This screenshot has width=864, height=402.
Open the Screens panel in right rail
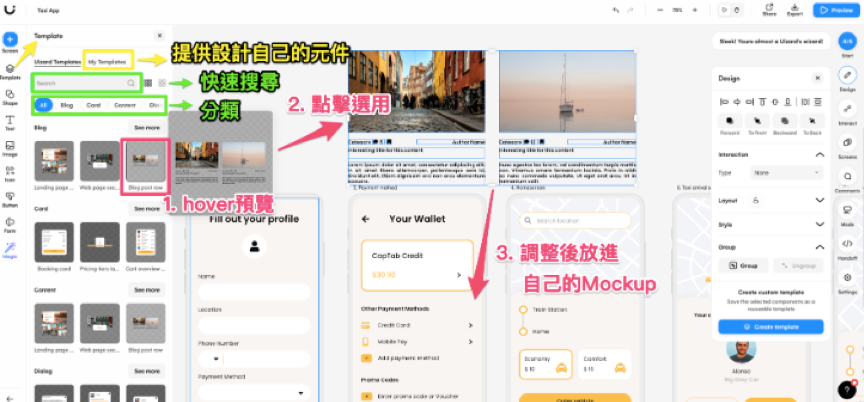point(847,146)
